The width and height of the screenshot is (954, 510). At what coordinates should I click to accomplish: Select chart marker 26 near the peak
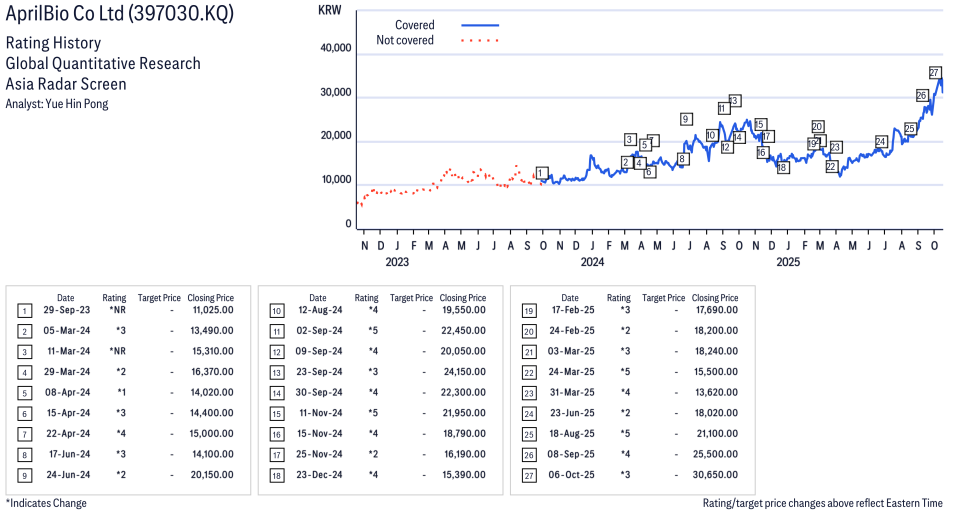click(x=921, y=95)
